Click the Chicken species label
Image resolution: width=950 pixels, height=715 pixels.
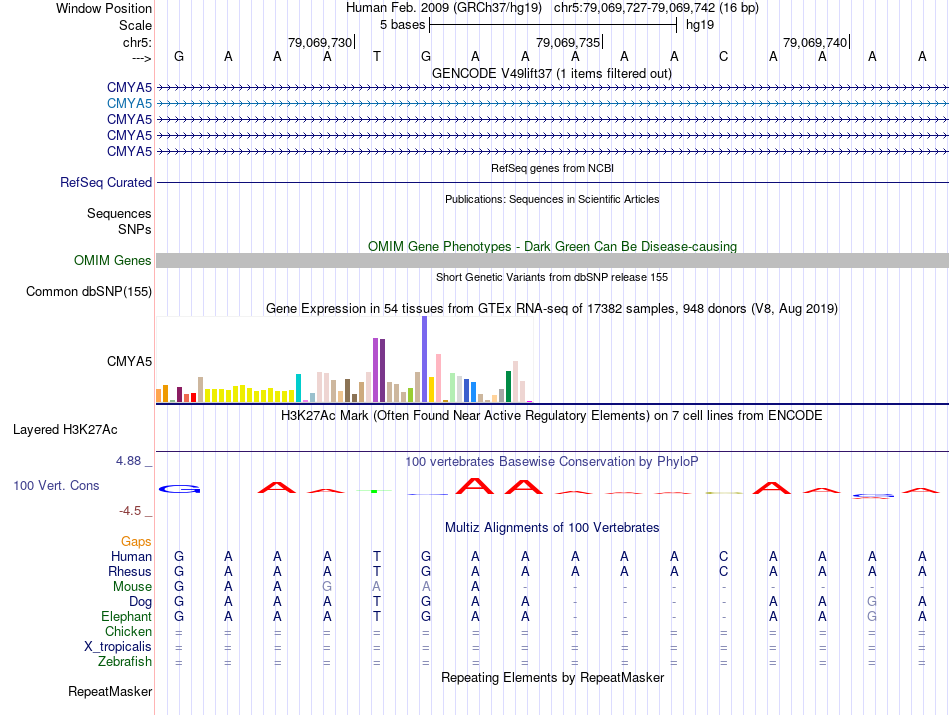coord(128,631)
